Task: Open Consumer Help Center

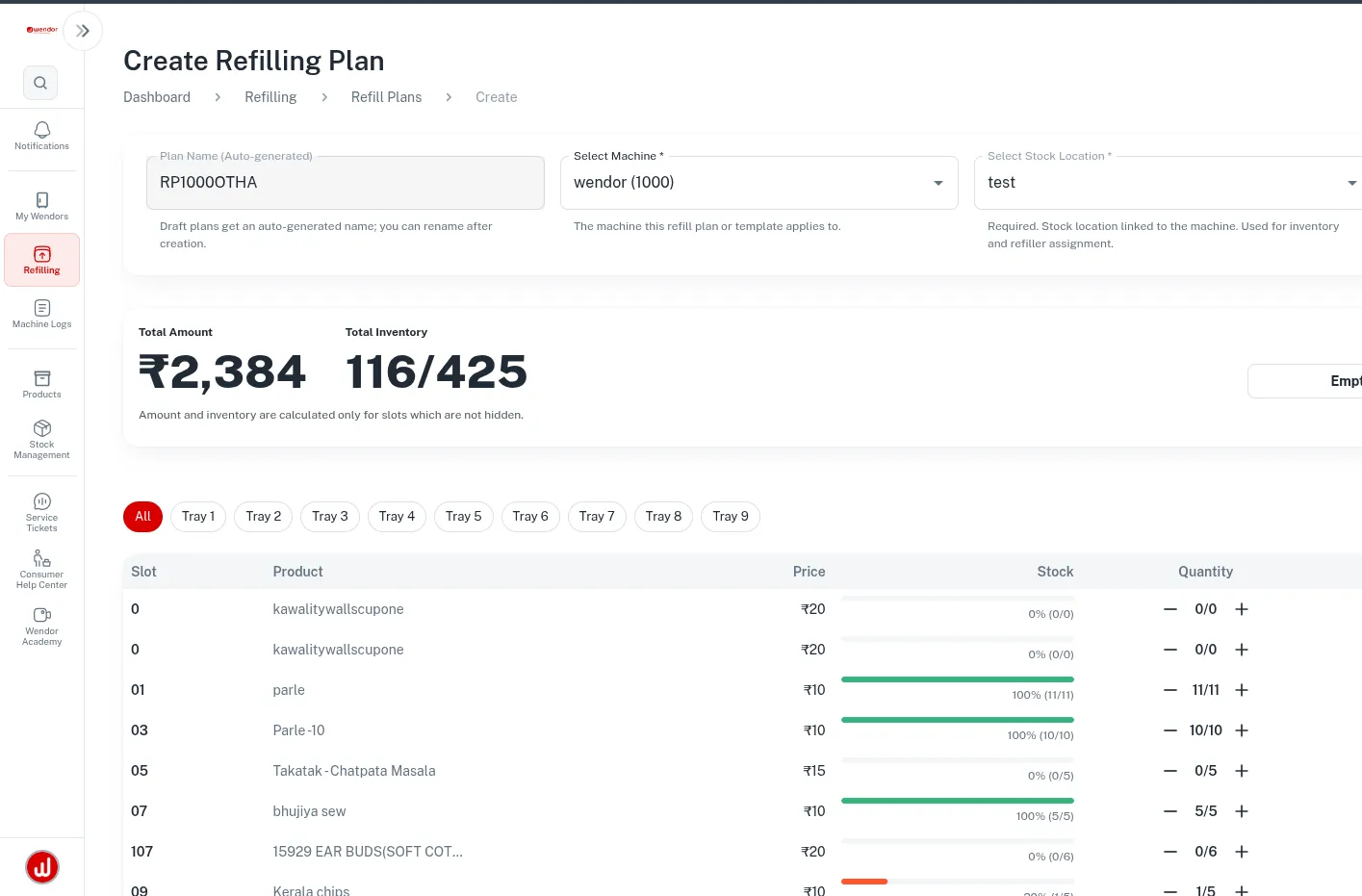Action: [x=41, y=569]
